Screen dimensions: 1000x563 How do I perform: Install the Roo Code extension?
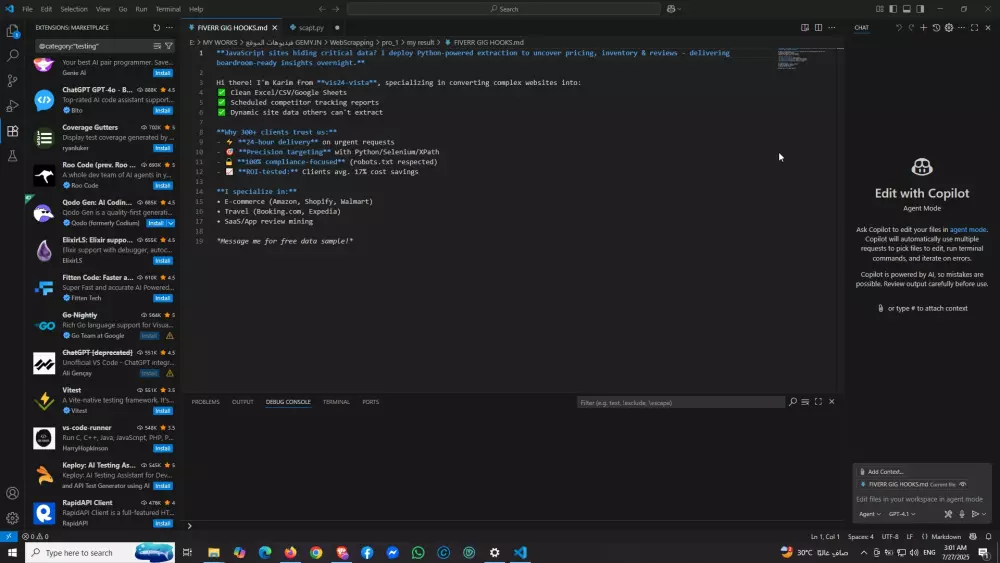pyautogui.click(x=163, y=186)
